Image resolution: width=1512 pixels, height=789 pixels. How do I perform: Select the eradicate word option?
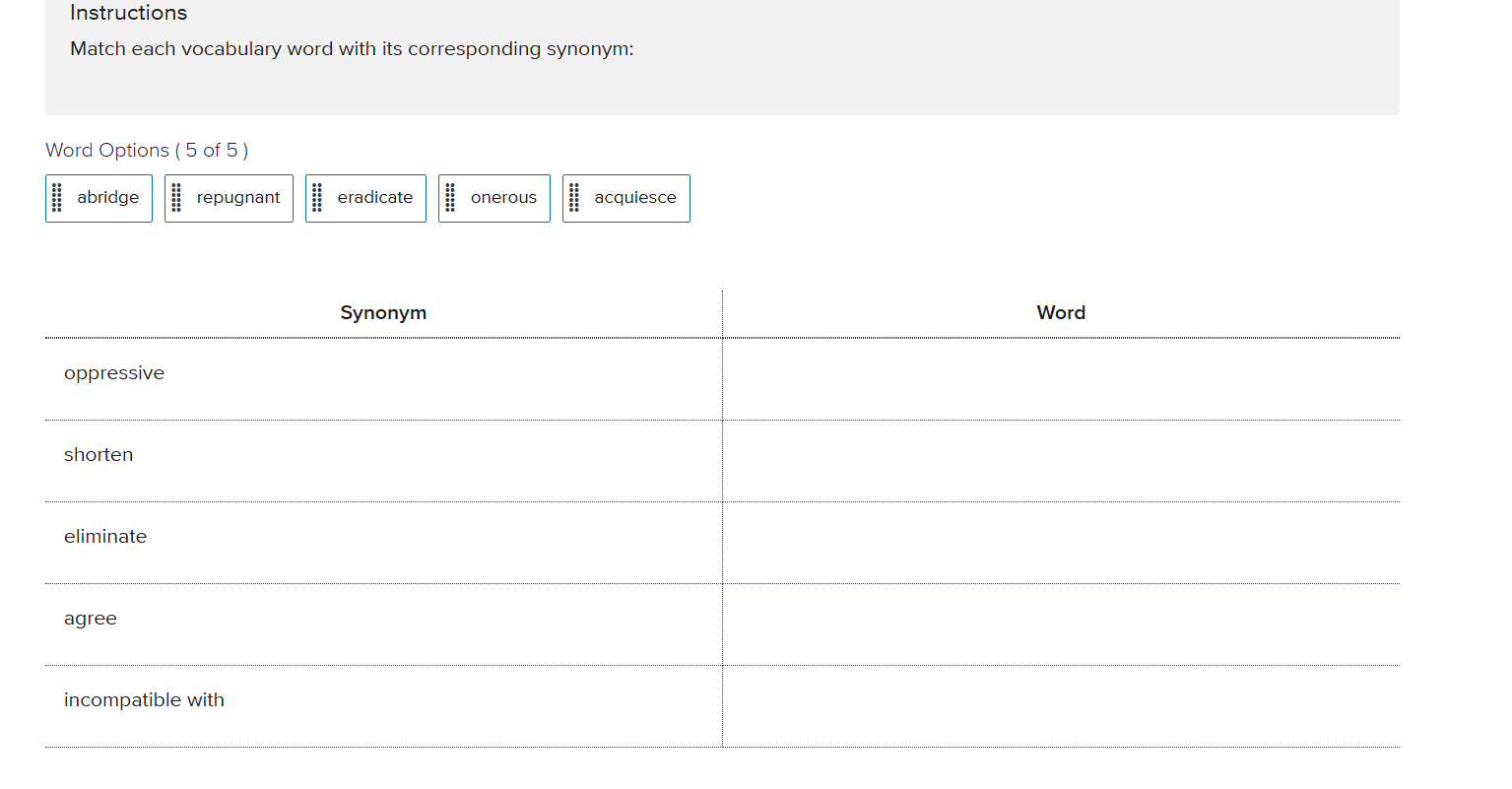pos(375,198)
